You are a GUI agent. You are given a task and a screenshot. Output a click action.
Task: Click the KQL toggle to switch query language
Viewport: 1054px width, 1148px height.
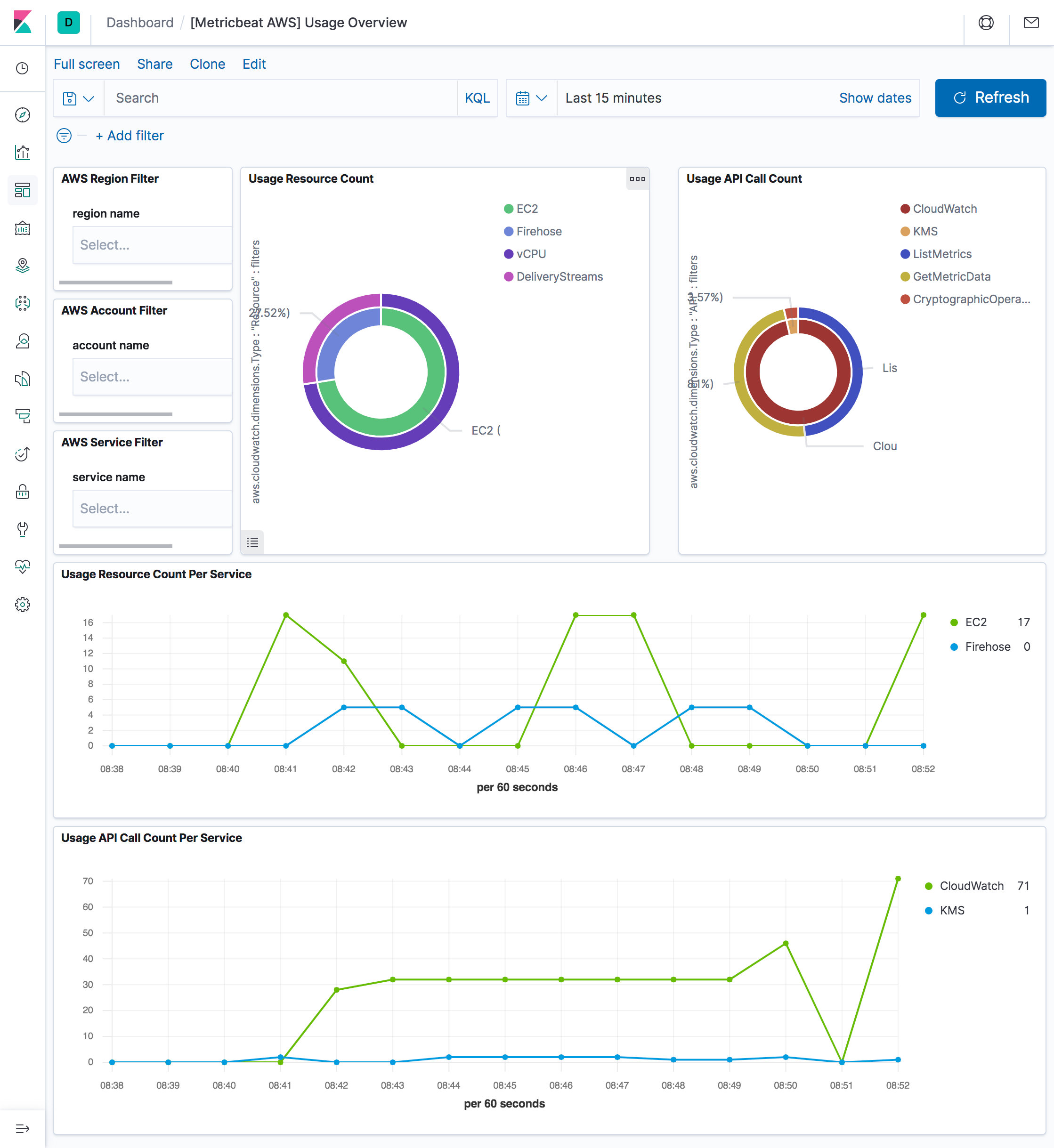(477, 98)
